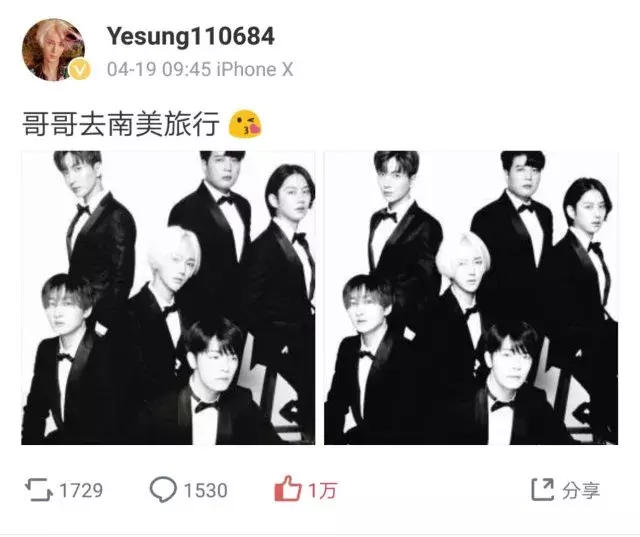Tap the kissing face emoji in post
640x537 pixels.
(245, 124)
